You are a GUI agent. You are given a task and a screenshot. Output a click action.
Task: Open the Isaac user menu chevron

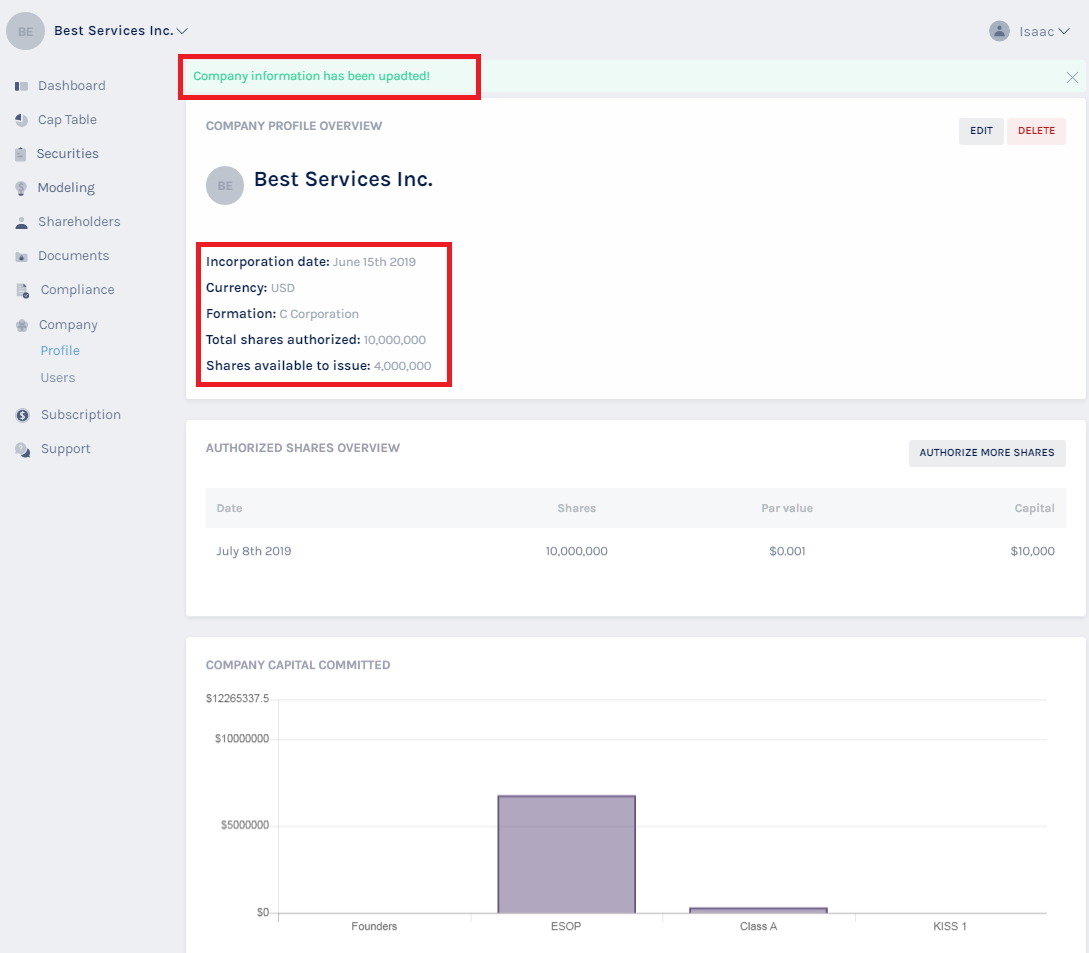[x=1063, y=31]
